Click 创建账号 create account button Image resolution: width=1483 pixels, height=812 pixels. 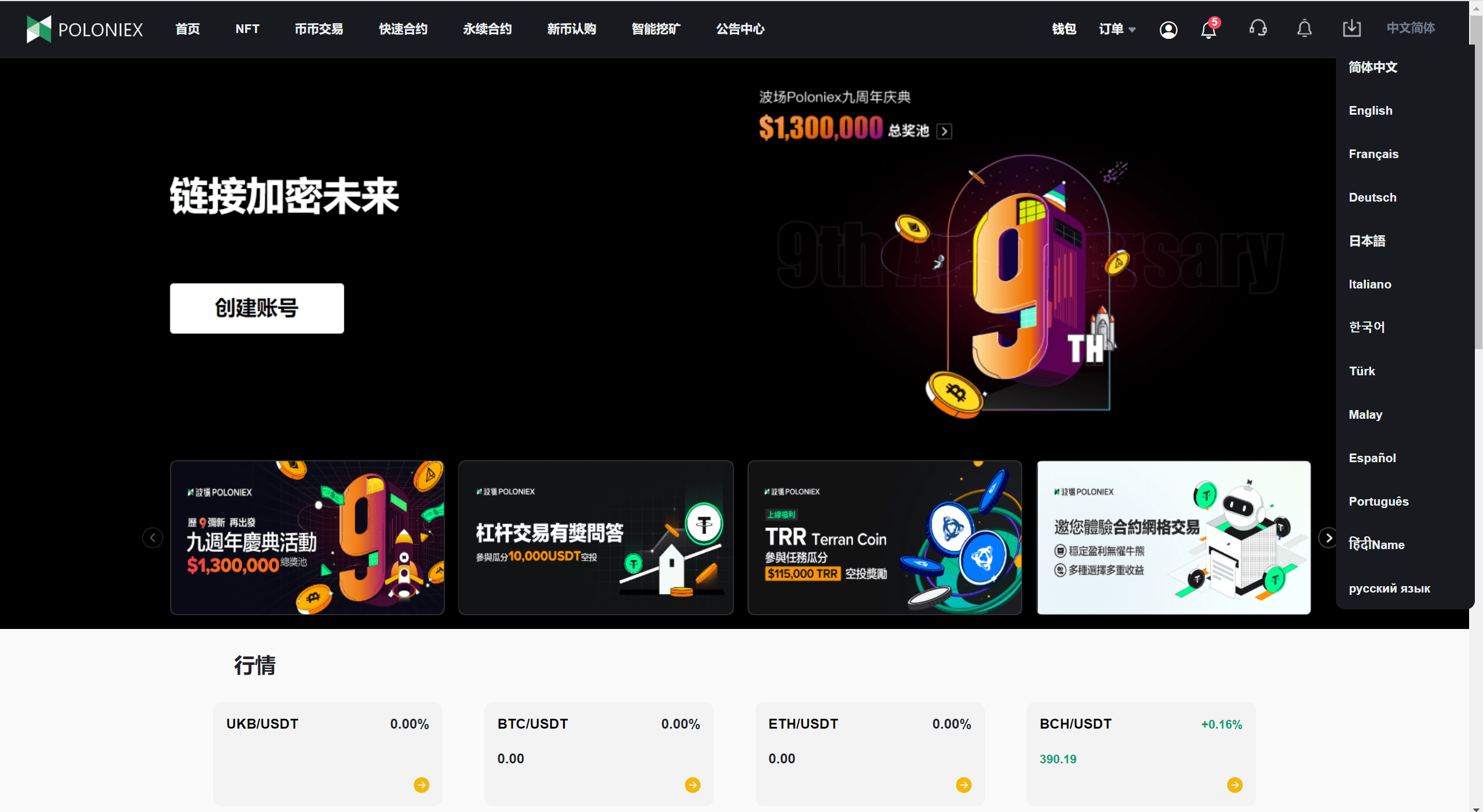(x=257, y=308)
